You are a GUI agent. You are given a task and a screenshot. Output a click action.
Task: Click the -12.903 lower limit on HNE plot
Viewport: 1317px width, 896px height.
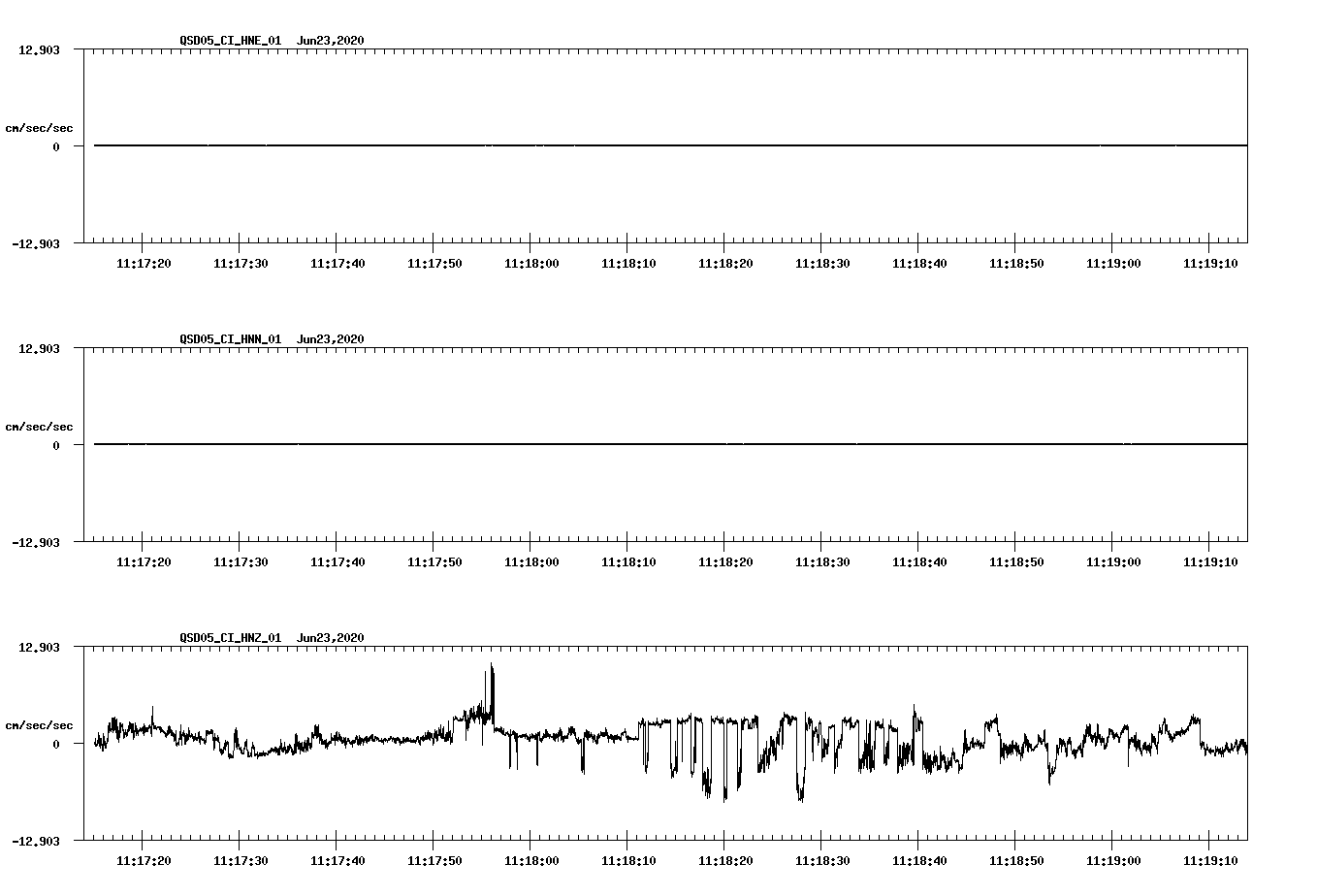(x=36, y=244)
